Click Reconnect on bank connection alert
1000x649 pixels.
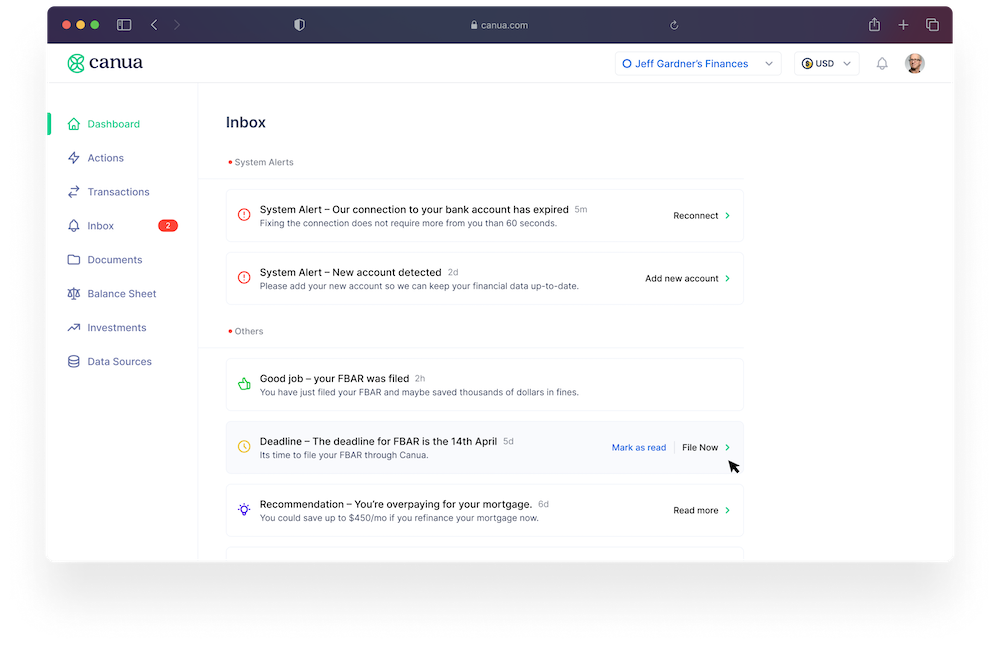[x=695, y=215]
